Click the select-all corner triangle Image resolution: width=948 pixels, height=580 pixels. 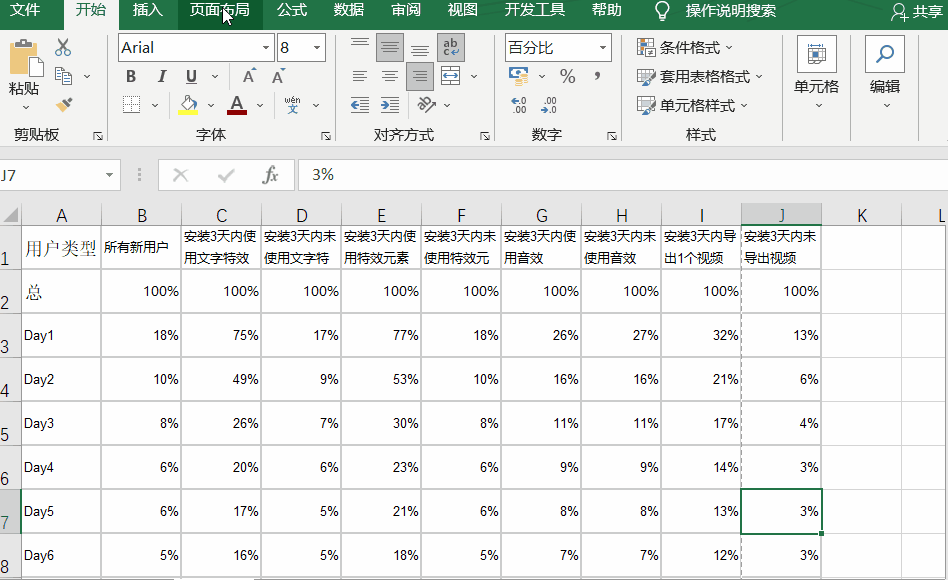[x=11, y=215]
